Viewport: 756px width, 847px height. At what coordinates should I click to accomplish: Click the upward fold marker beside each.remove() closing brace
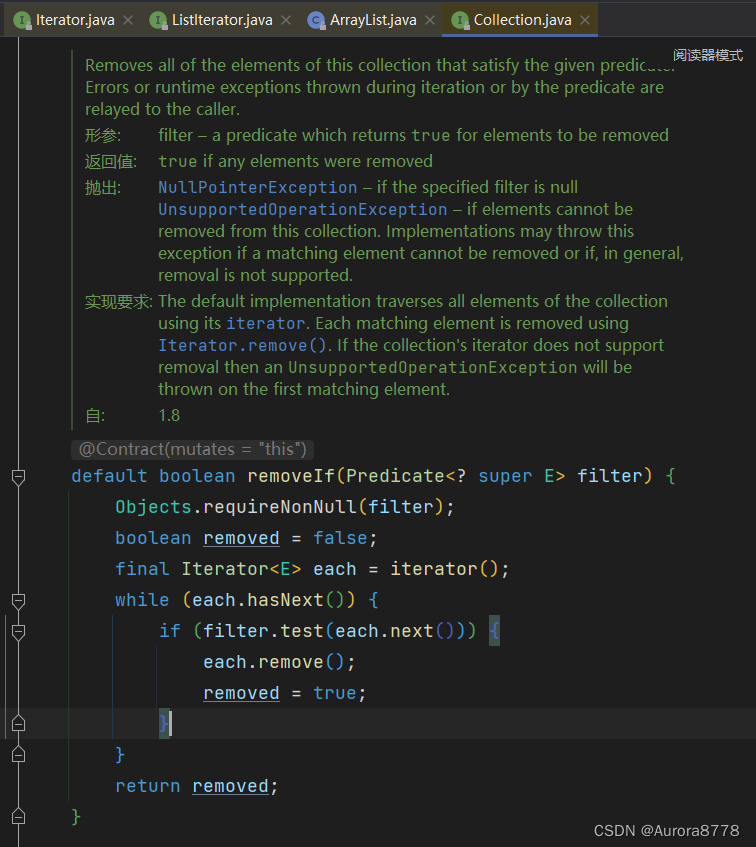pos(17,723)
